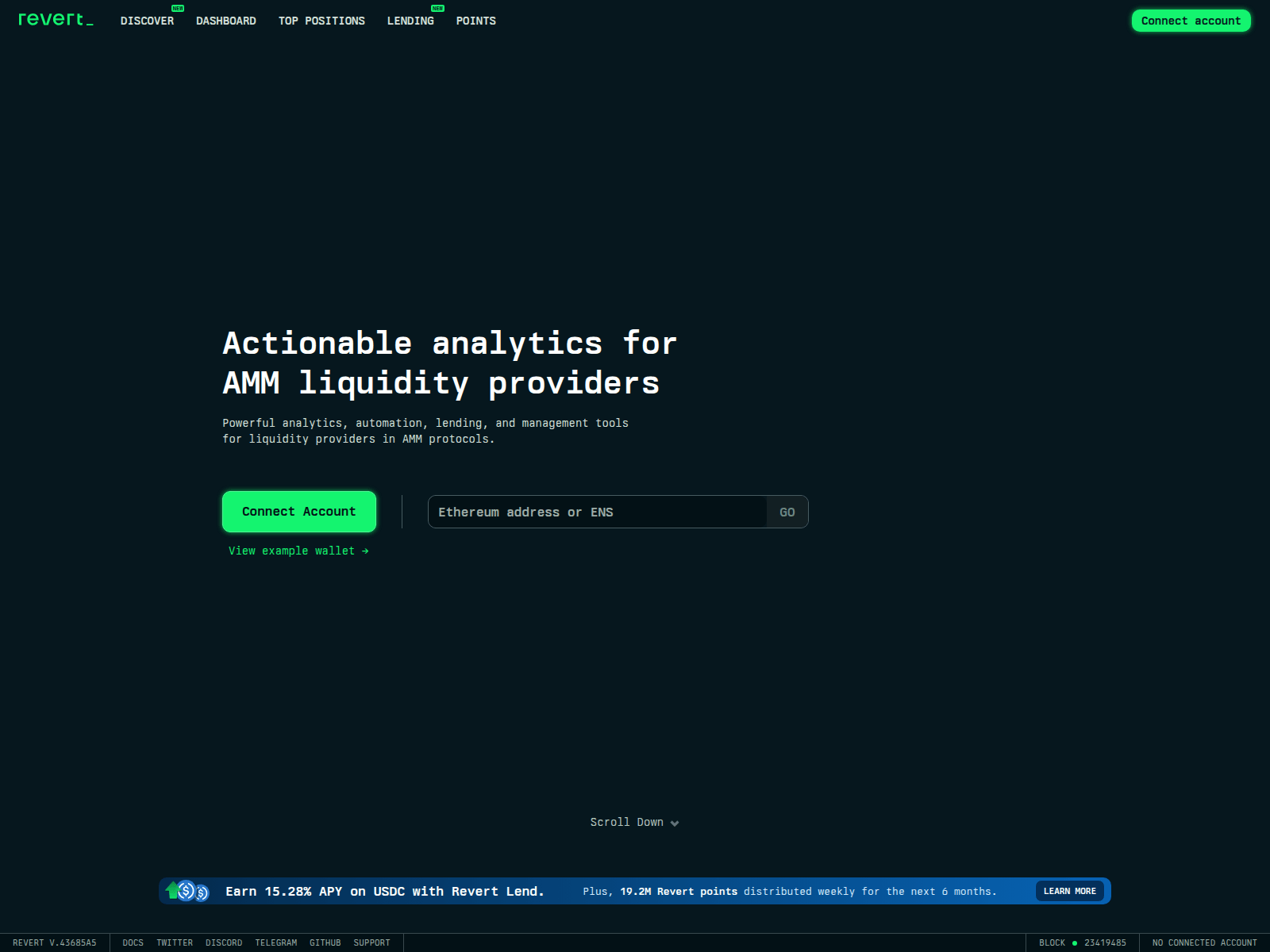Open the Lending section
The image size is (1270, 952).
(x=410, y=21)
